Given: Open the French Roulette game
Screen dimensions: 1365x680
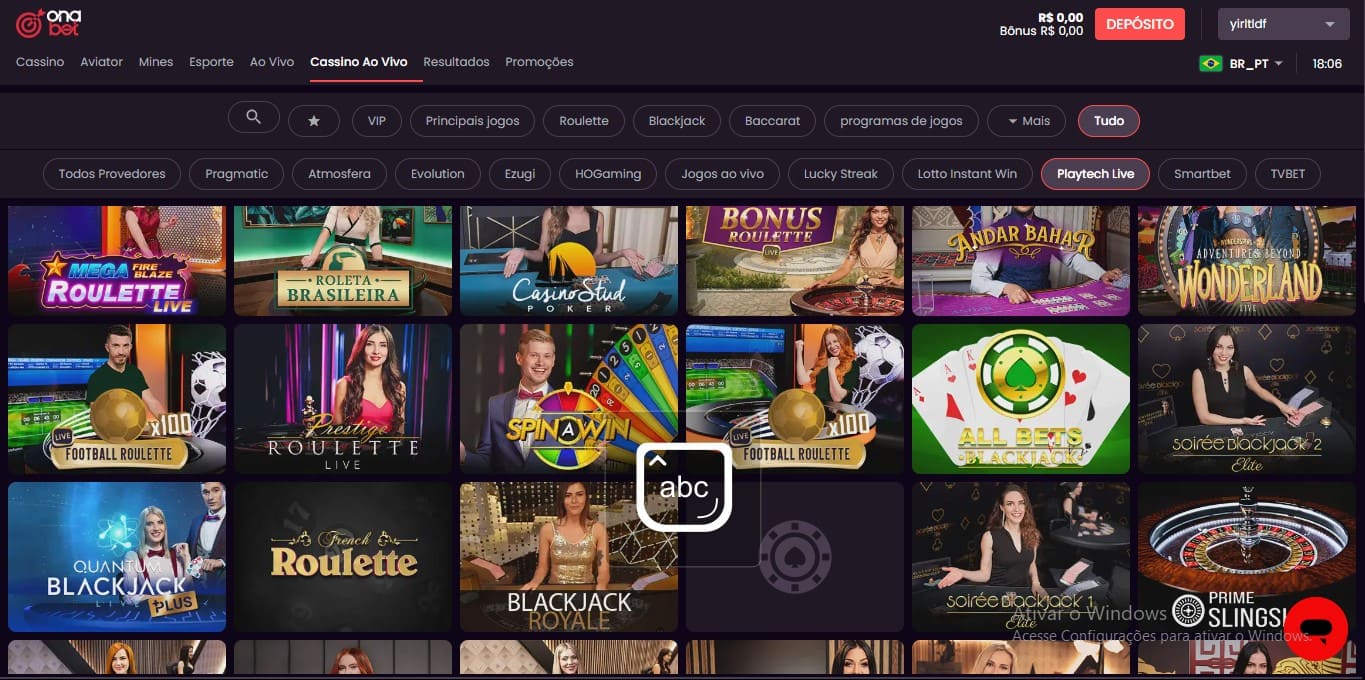Looking at the screenshot, I should (343, 557).
